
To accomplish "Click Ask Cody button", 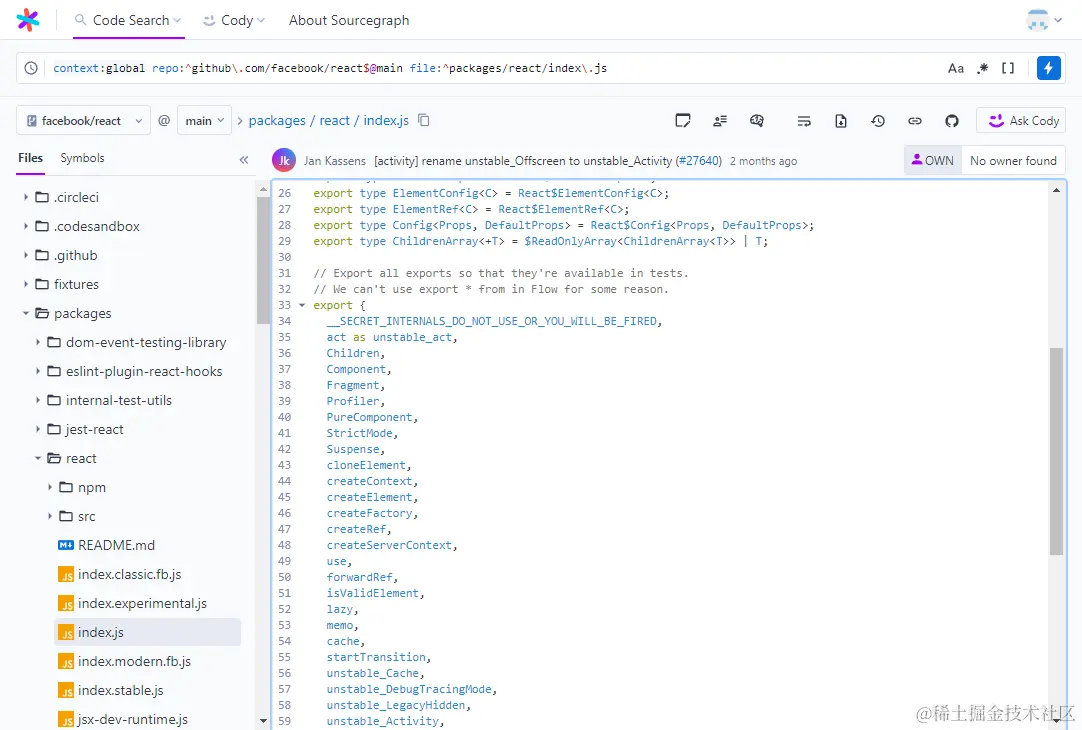I will [1021, 121].
